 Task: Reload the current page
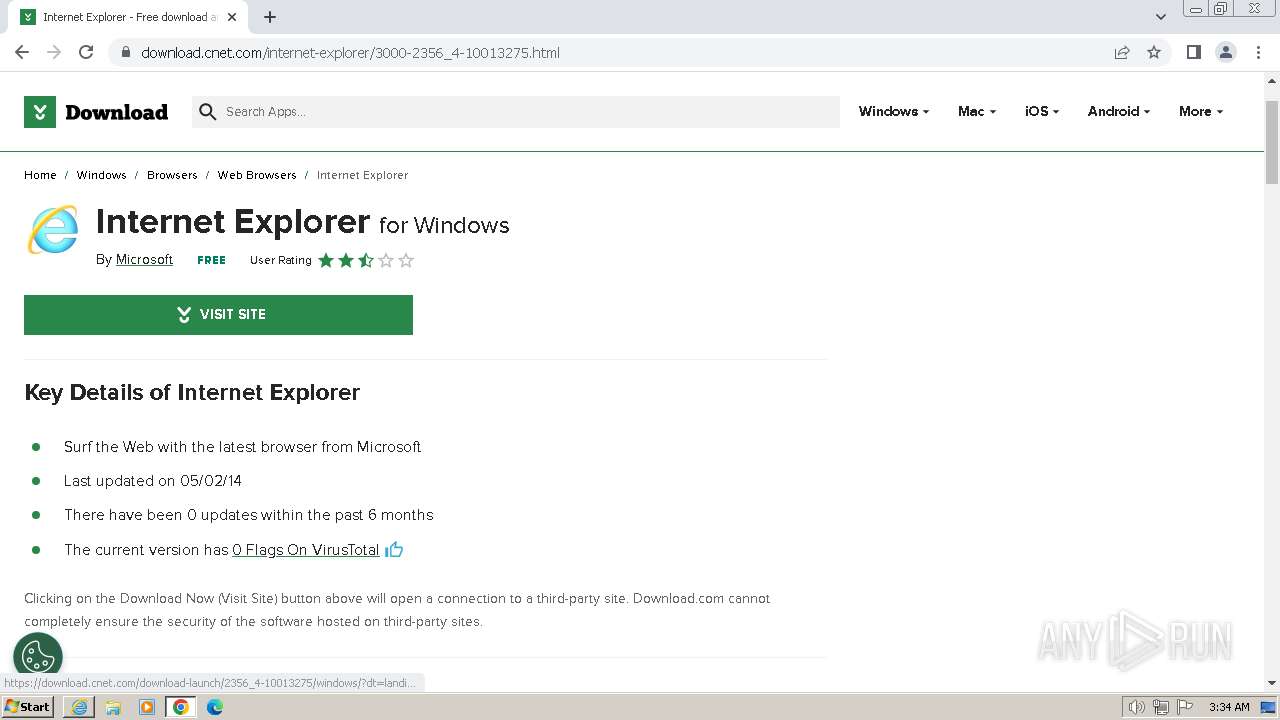tap(86, 52)
